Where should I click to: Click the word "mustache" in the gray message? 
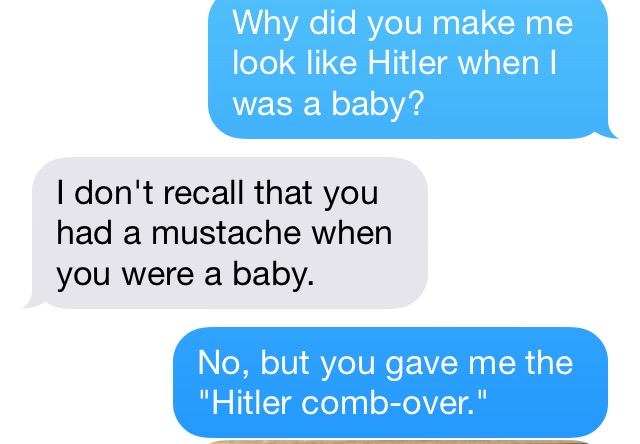[x=226, y=233]
